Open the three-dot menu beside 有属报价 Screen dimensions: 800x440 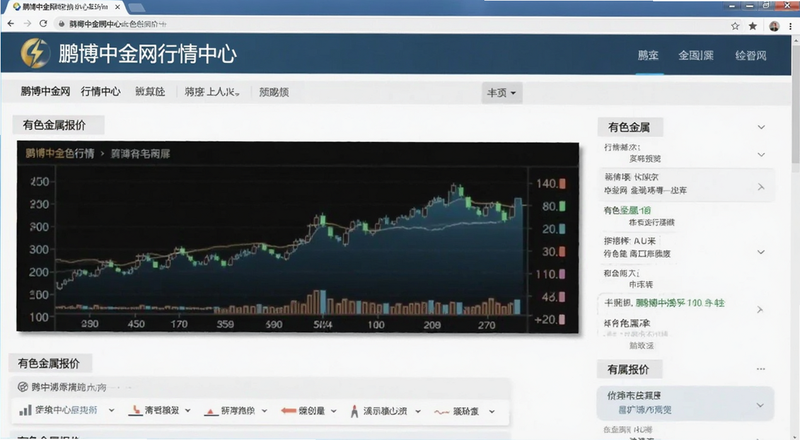tap(761, 369)
